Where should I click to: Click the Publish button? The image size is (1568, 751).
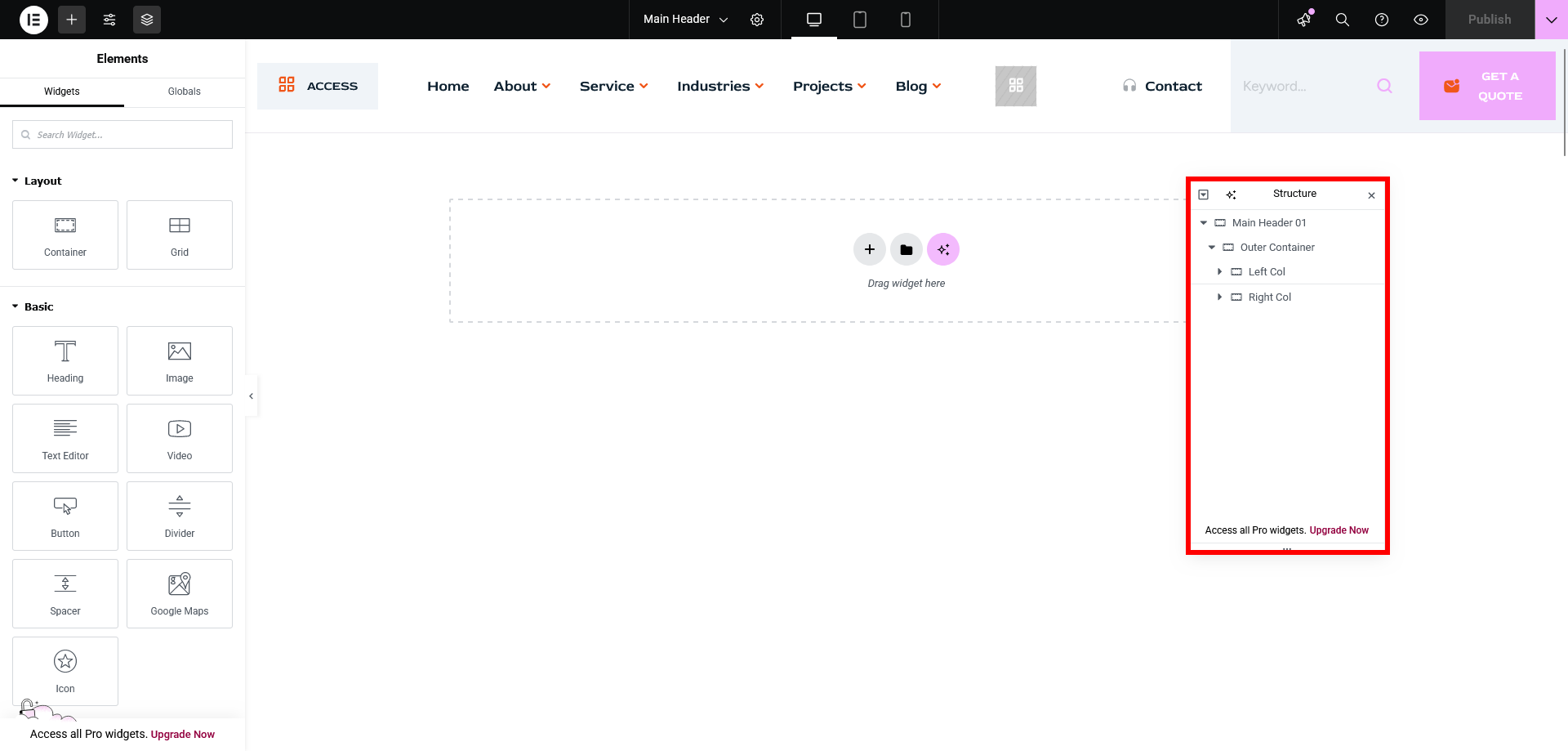tap(1489, 20)
